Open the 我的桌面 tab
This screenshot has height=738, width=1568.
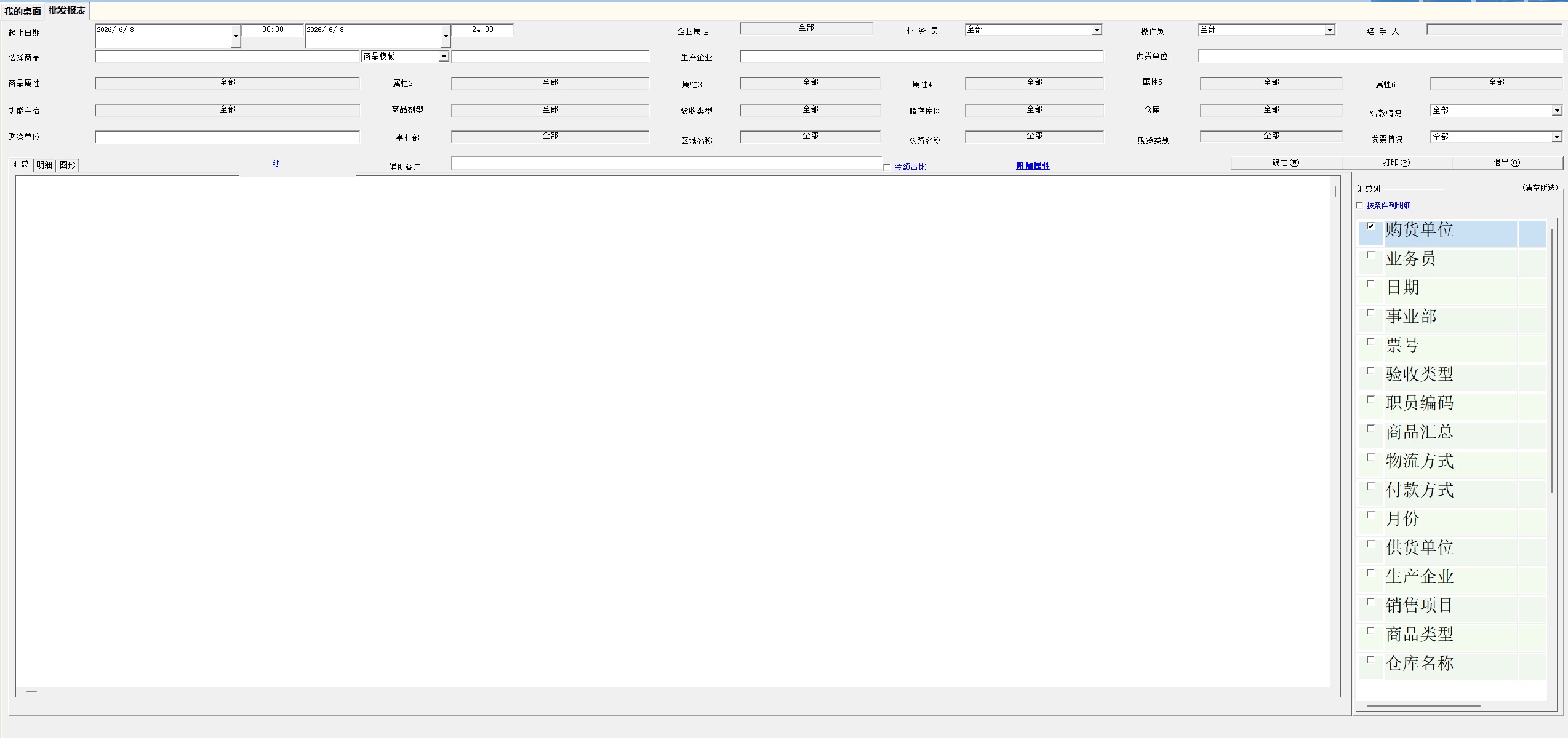point(23,11)
